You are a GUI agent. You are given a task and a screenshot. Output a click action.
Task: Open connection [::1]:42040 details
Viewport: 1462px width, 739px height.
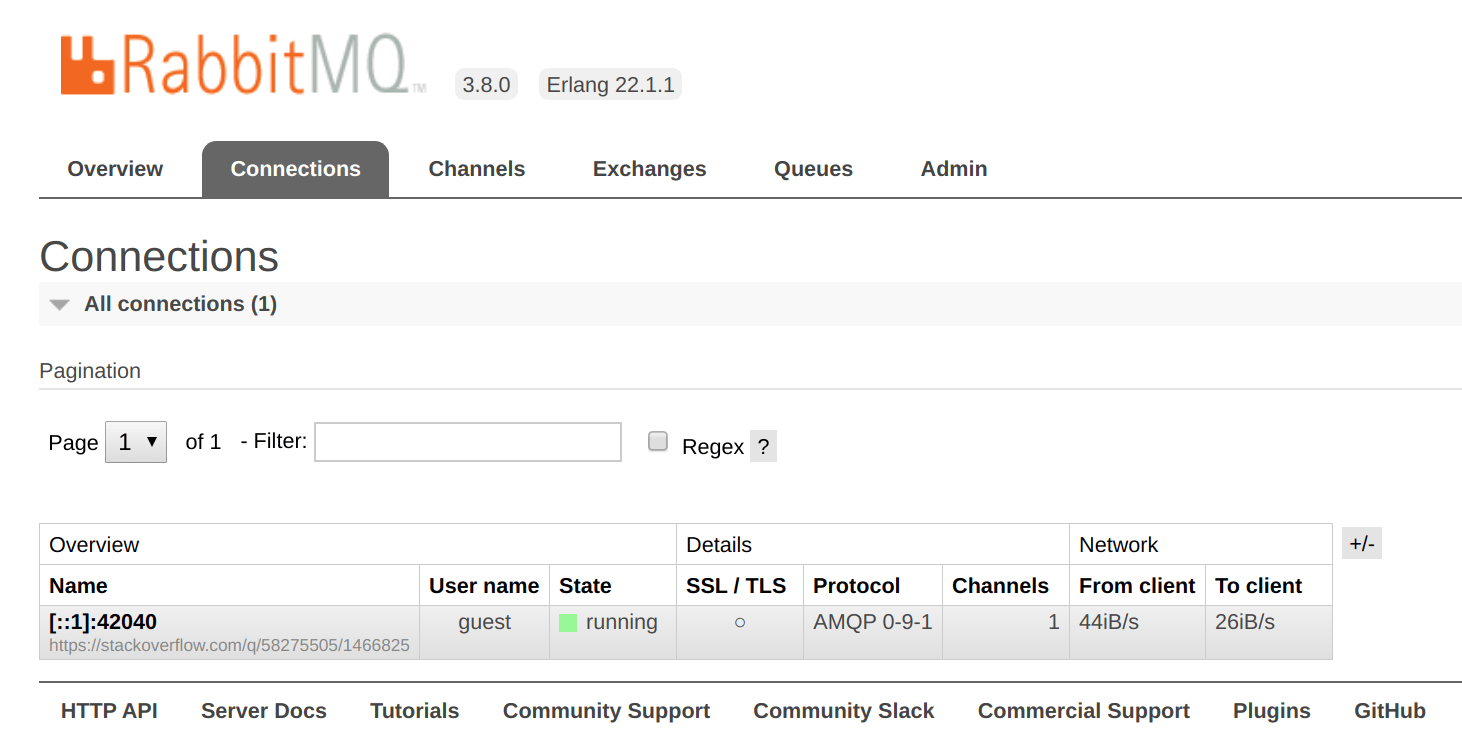tap(103, 622)
